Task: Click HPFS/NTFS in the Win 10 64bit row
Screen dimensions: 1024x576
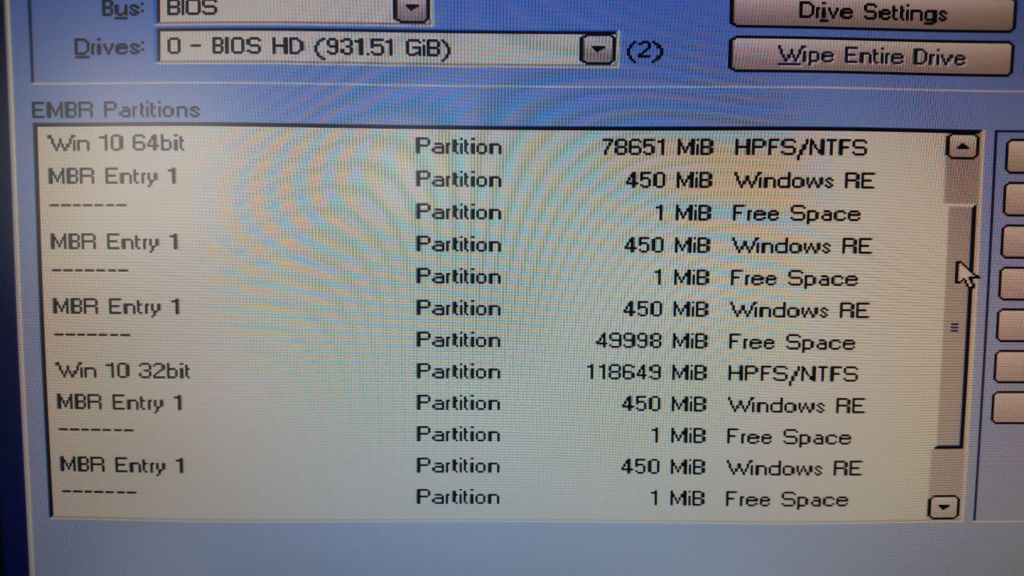Action: click(801, 148)
